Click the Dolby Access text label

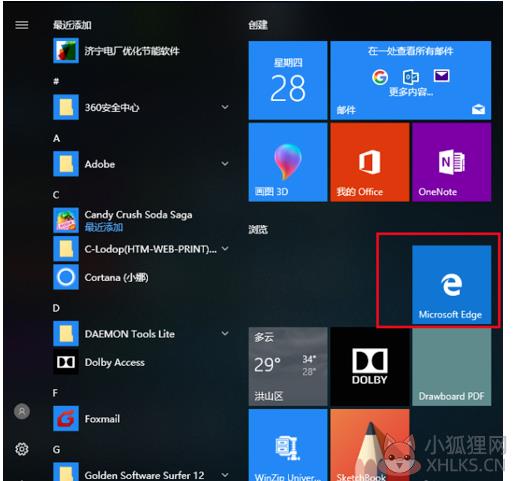pos(115,362)
